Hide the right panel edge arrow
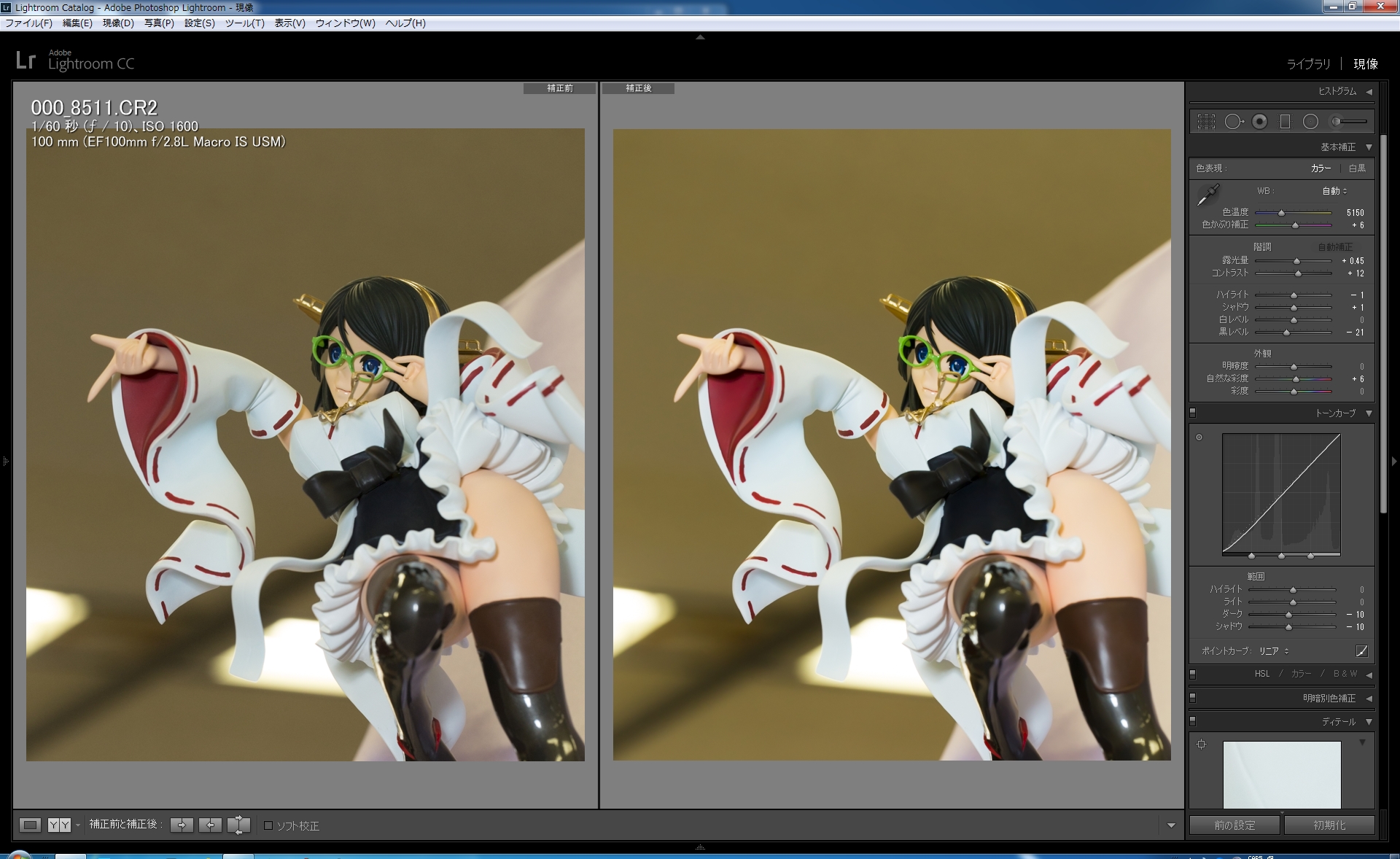The height and width of the screenshot is (859, 1400). point(1394,461)
